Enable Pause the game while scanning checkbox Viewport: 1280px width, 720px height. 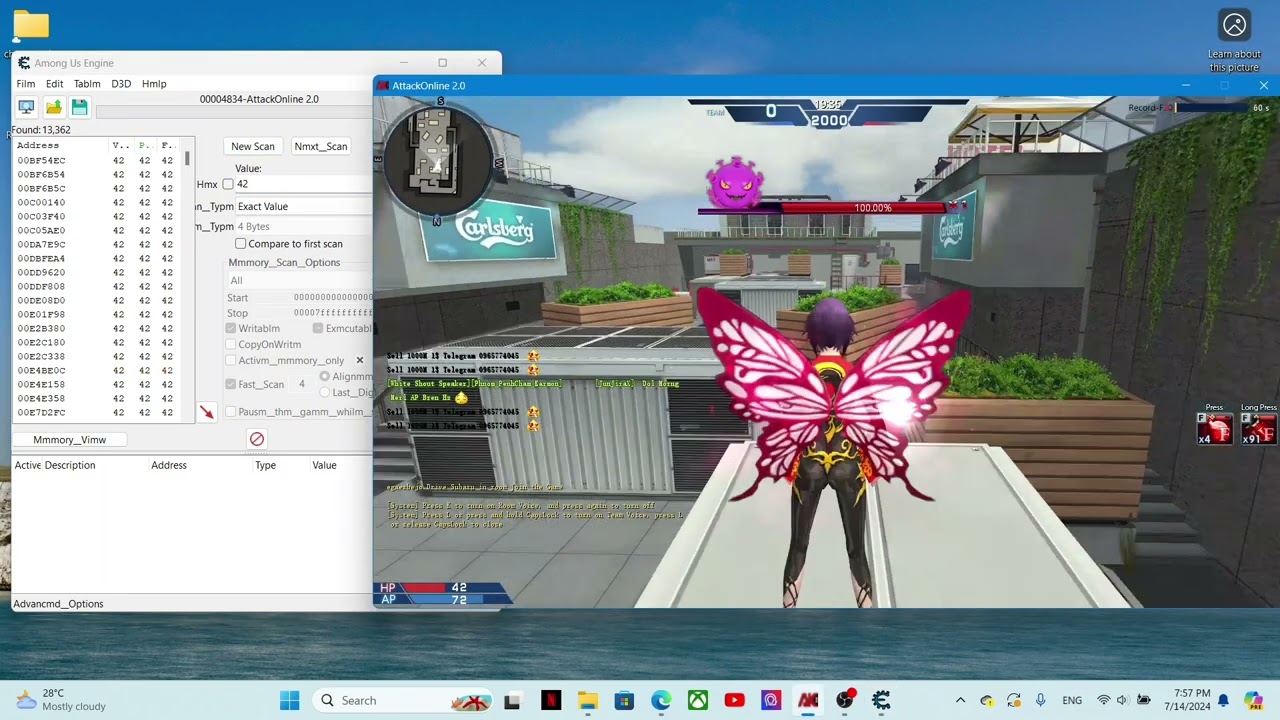click(231, 412)
